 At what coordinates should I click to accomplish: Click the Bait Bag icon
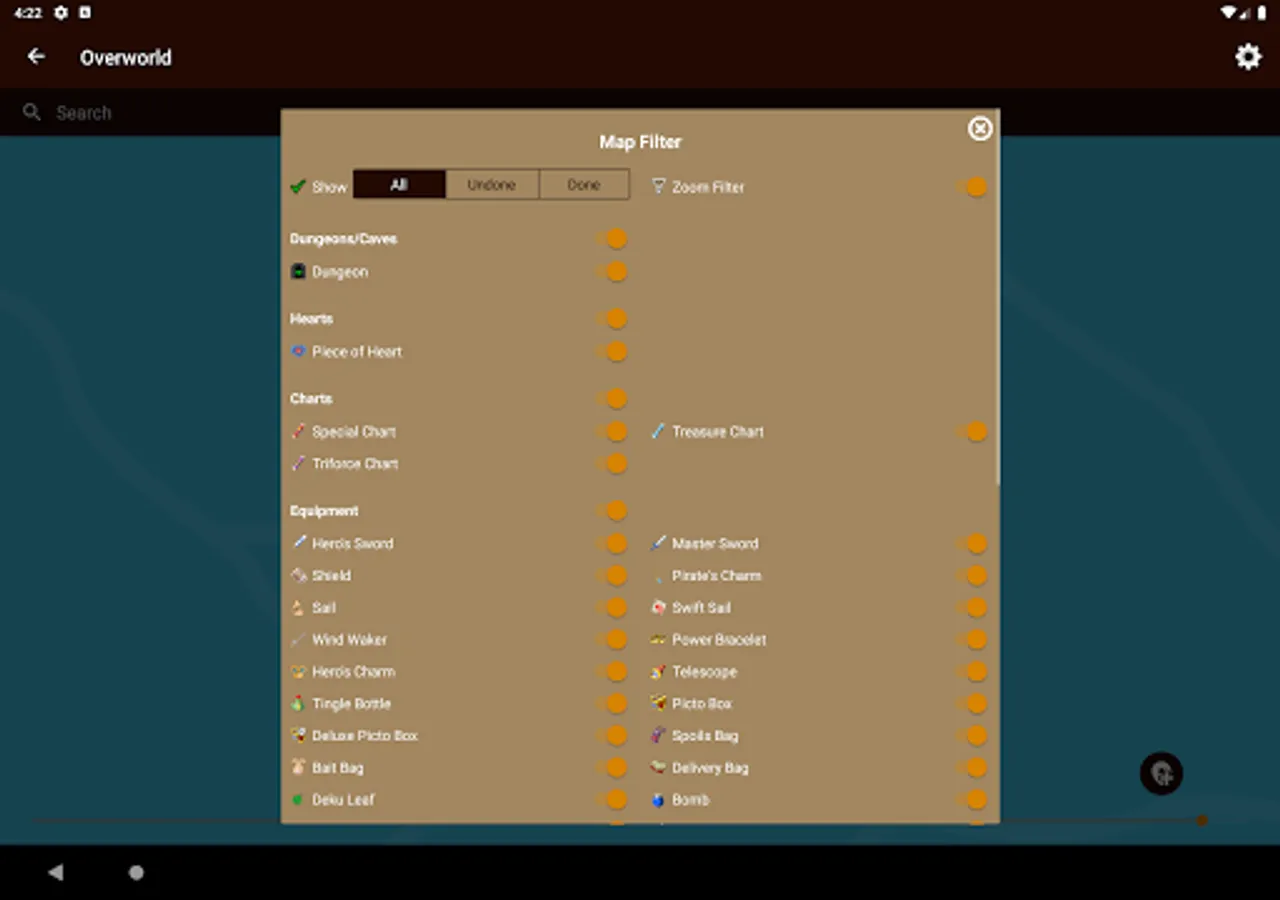[x=298, y=767]
